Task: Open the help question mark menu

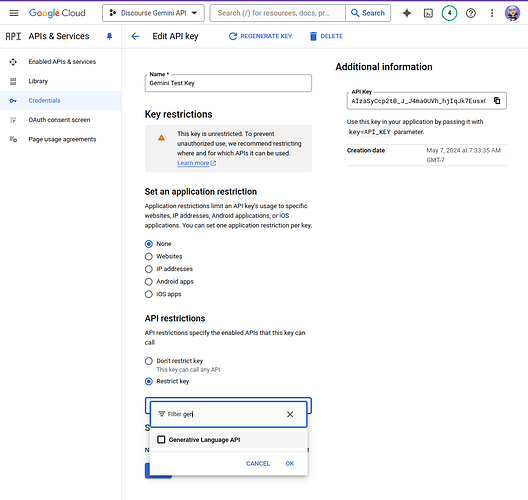Action: click(471, 13)
